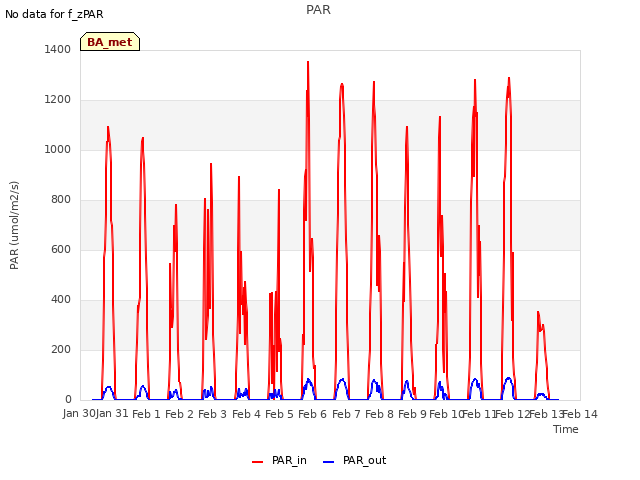Click the Feb 9 x-axis label

412,414
